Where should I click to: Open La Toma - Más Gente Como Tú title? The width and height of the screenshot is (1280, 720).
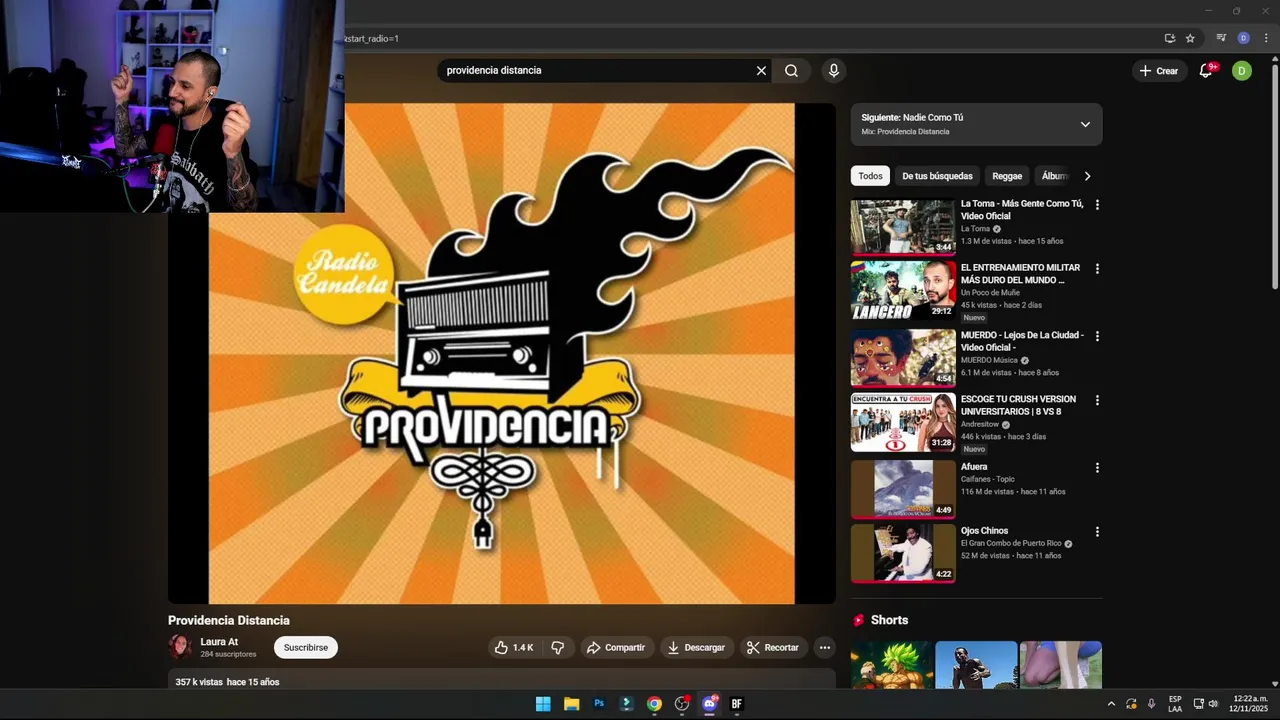point(1022,210)
